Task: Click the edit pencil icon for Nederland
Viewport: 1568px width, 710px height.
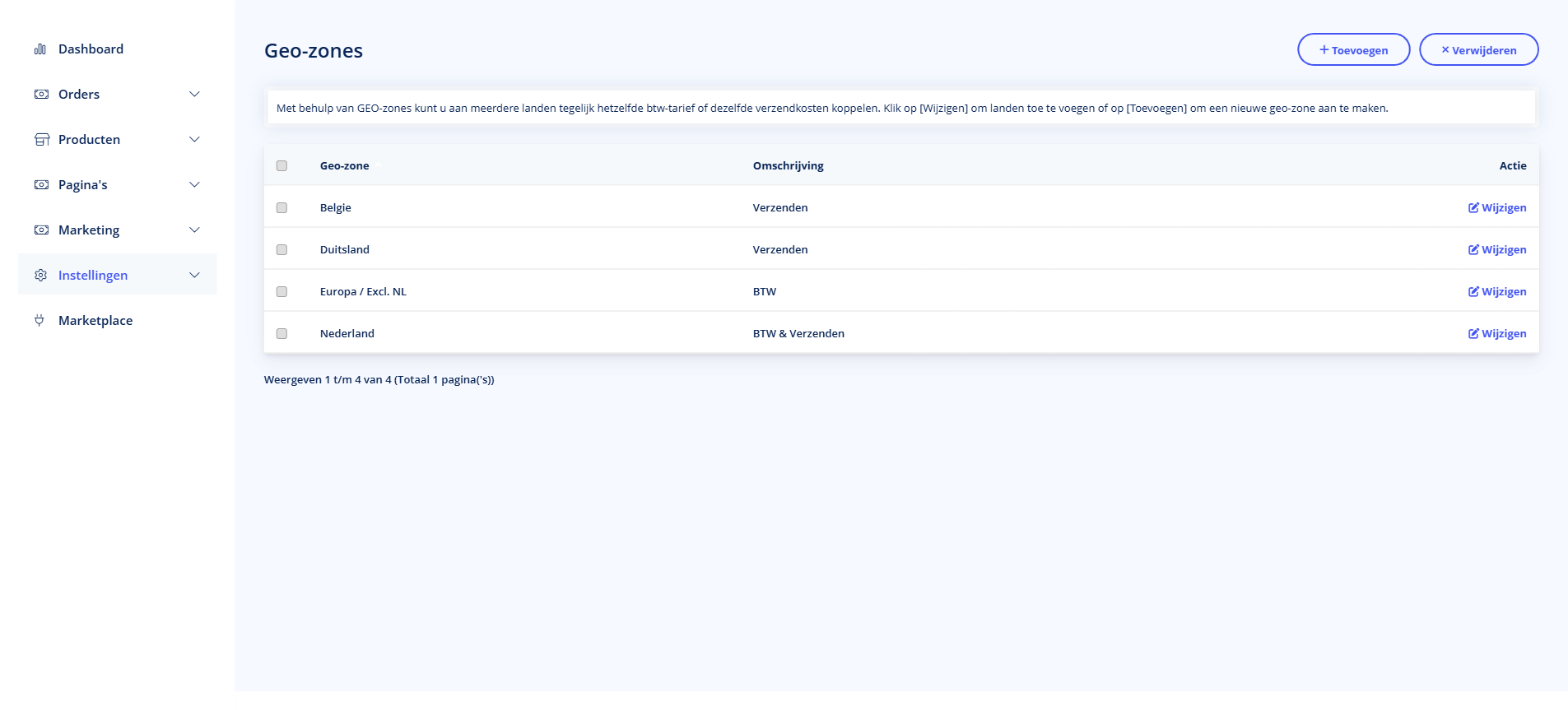Action: coord(1473,334)
